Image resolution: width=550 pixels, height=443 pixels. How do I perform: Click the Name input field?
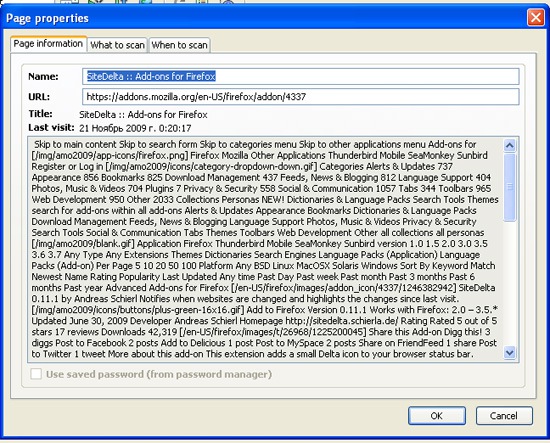pyautogui.click(x=301, y=76)
